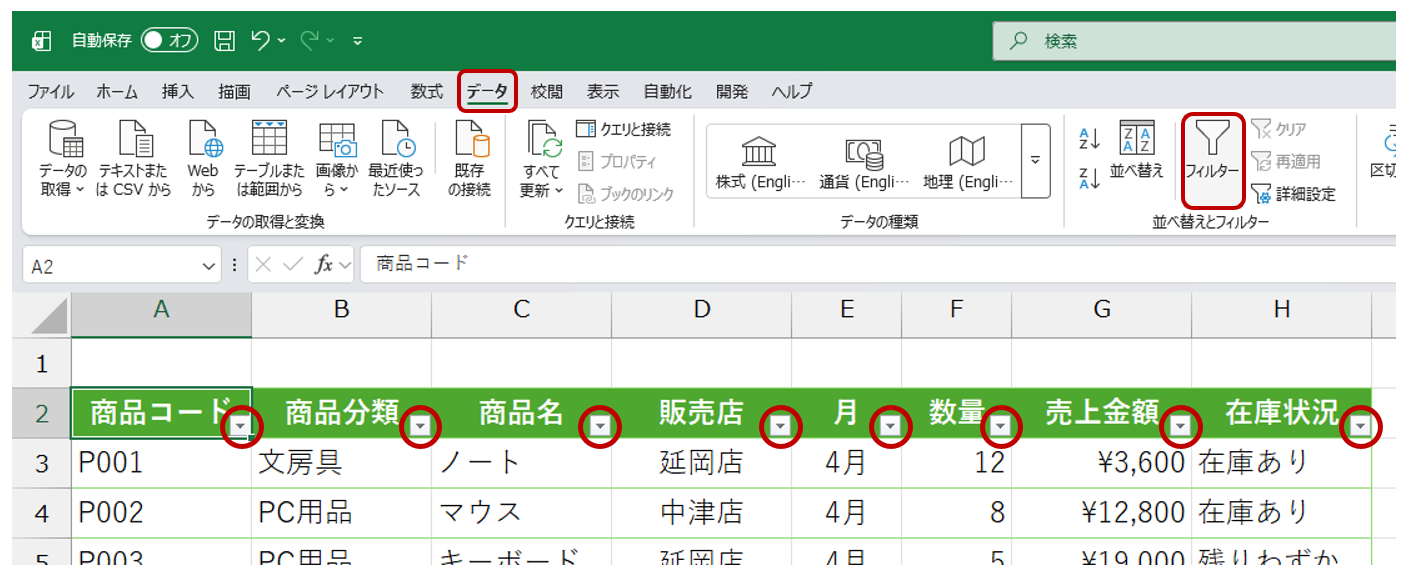
Task: Select the 地理 (Geography) data type
Action: pyautogui.click(x=967, y=161)
